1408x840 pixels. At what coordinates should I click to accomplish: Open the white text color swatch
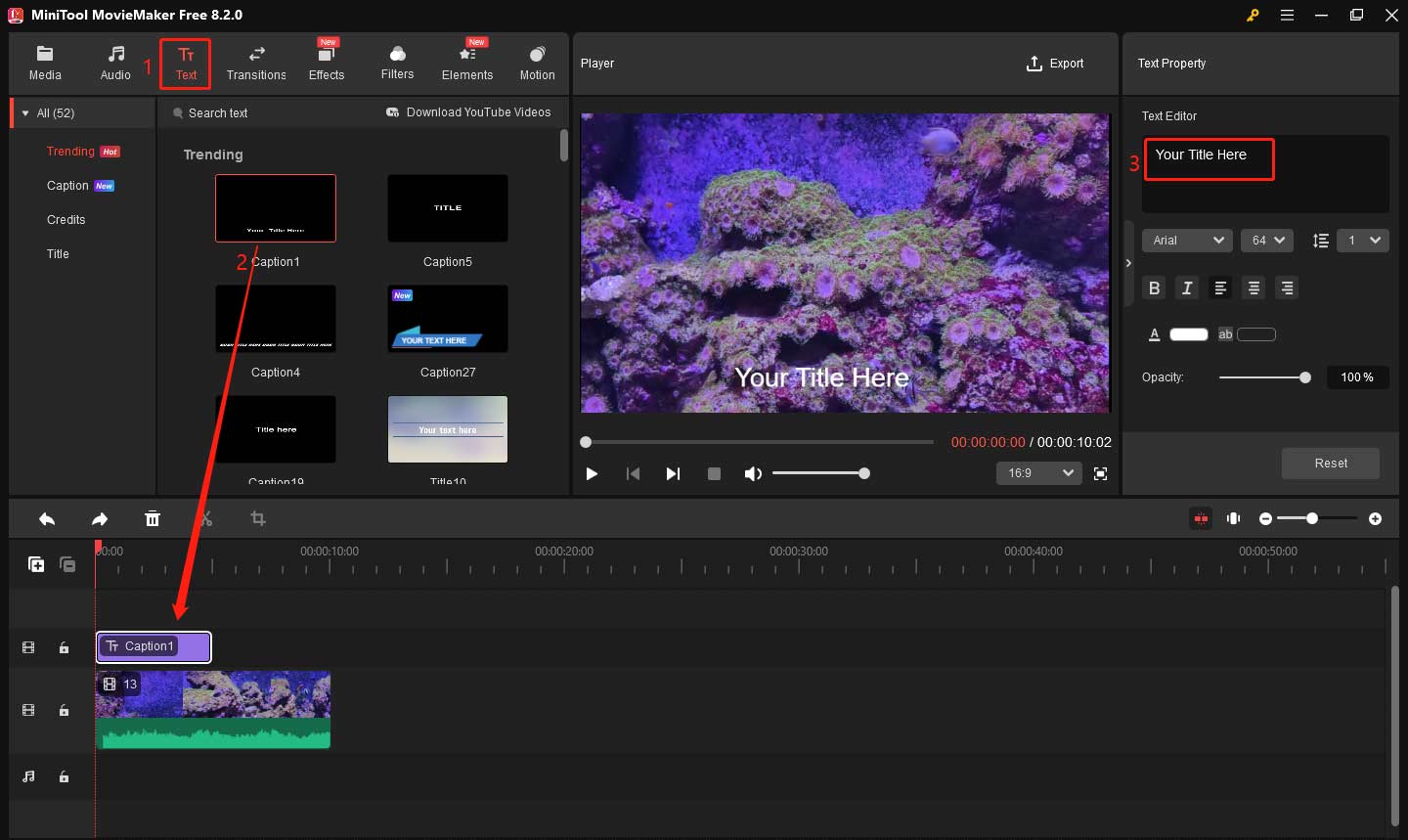1189,334
